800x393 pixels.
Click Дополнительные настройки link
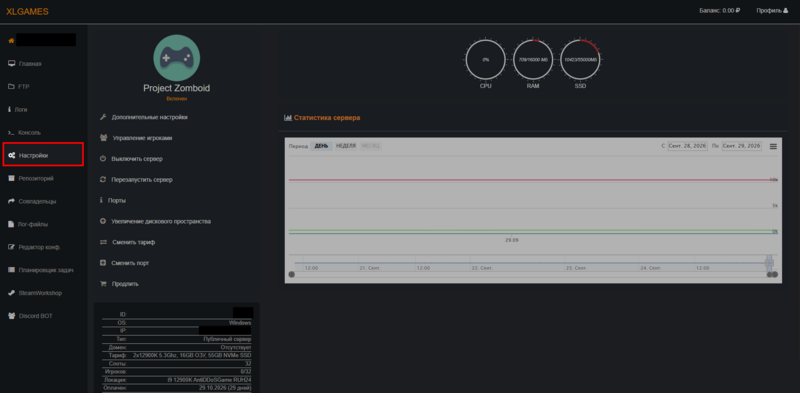point(143,117)
